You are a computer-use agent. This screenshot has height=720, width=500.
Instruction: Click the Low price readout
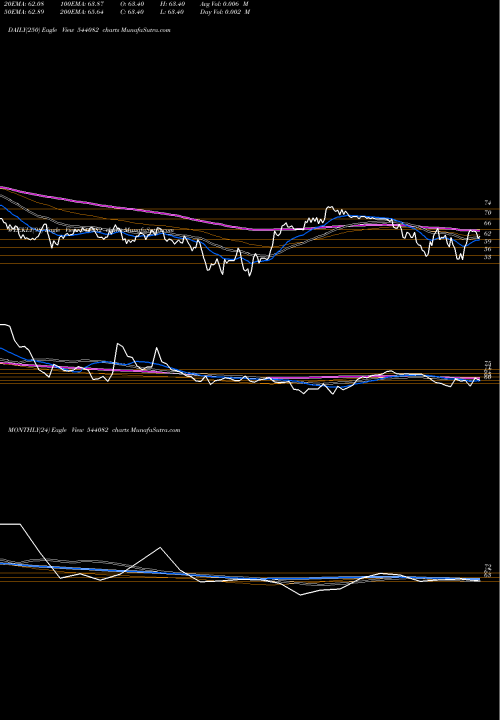[172, 12]
